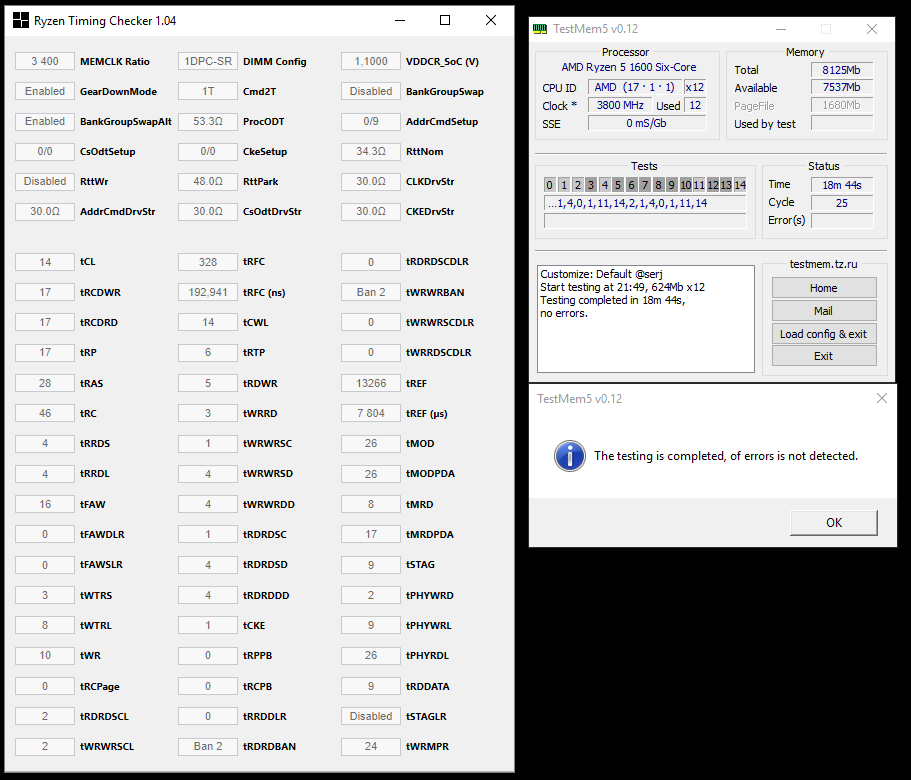Click the tWTRL value 8
The image size is (911, 780).
click(x=45, y=625)
